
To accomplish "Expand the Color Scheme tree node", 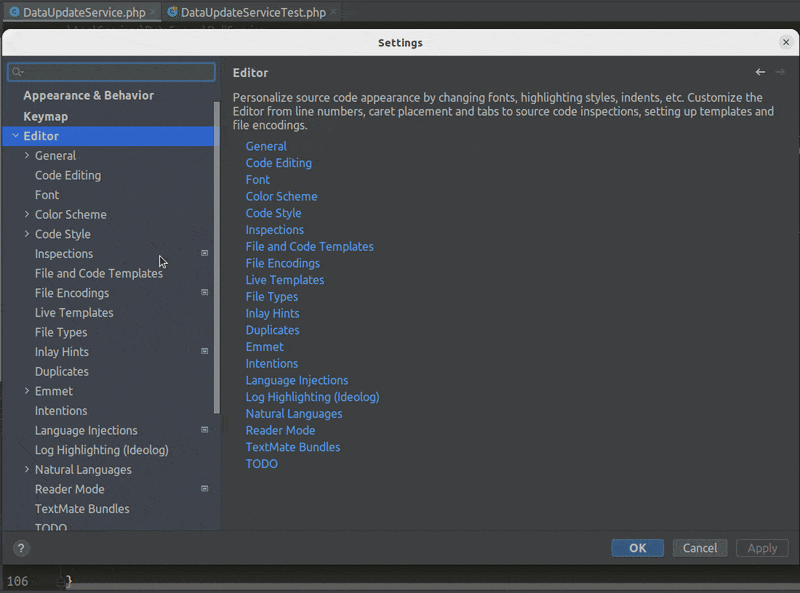I will [27, 214].
